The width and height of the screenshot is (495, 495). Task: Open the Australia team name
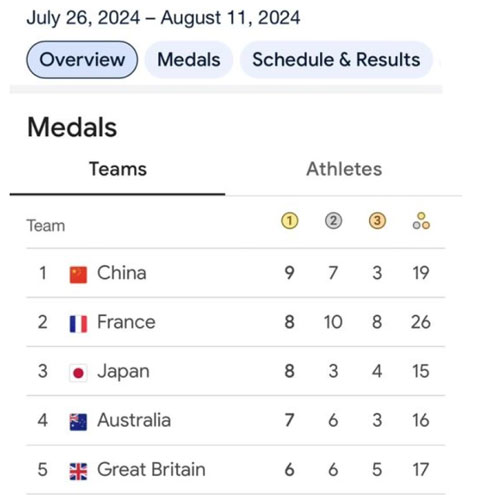pyautogui.click(x=134, y=420)
